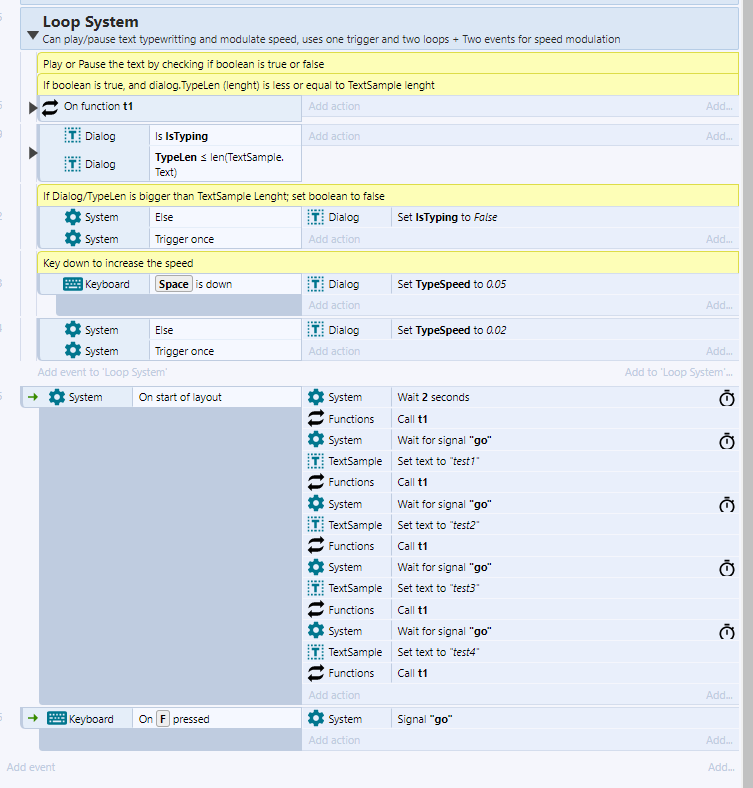The height and width of the screenshot is (788, 753).
Task: Expand the Dialog 'Is IsTyping' sub-event
Action: [x=33, y=153]
